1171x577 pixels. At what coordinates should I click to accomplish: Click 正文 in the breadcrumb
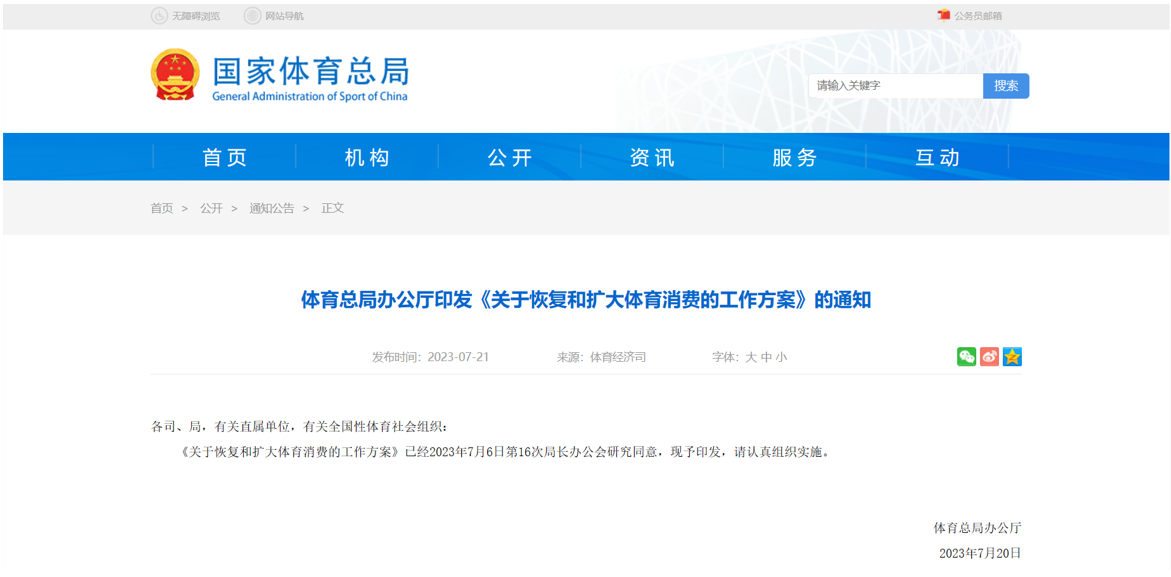(x=333, y=208)
